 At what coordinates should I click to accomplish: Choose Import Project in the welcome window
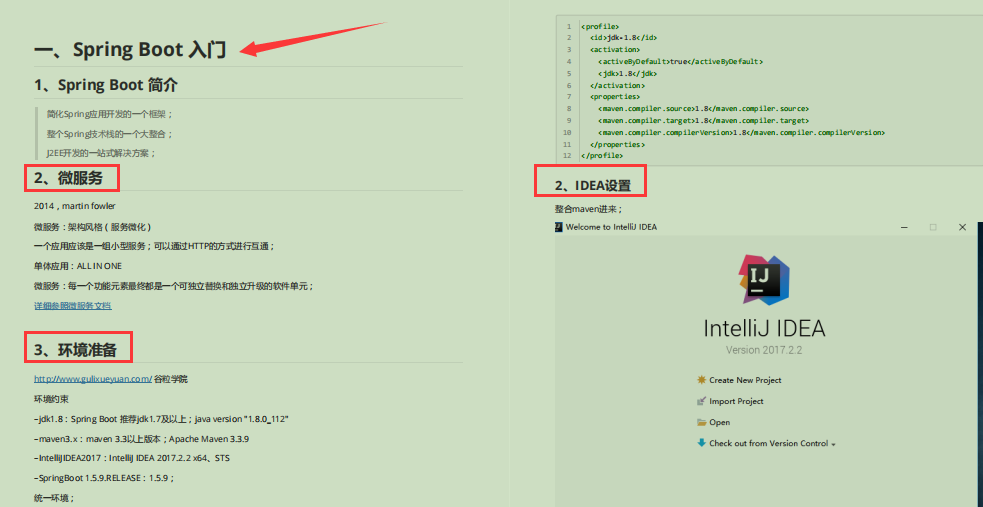point(736,401)
